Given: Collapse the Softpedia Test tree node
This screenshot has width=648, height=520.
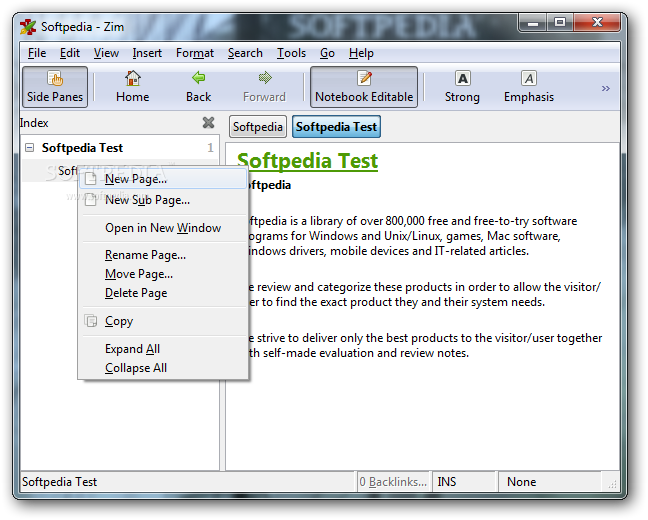Looking at the screenshot, I should [x=29, y=148].
